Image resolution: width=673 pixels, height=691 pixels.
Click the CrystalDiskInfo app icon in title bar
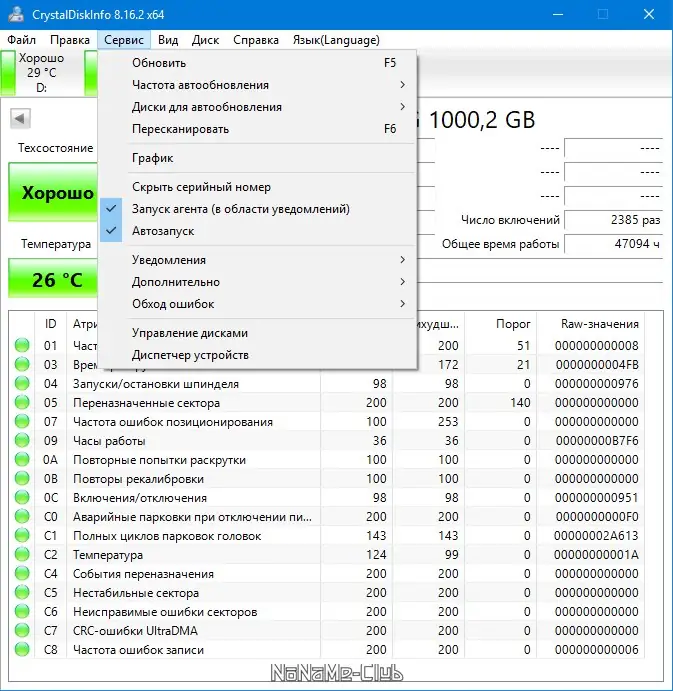click(16, 14)
